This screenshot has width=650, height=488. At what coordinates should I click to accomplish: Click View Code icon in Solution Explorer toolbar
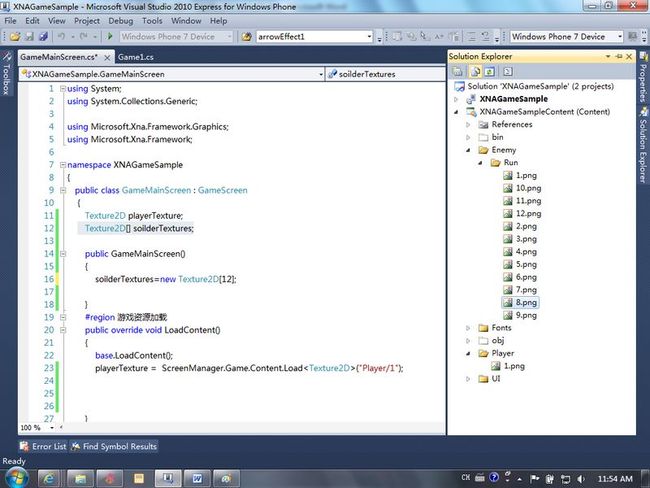(508, 72)
